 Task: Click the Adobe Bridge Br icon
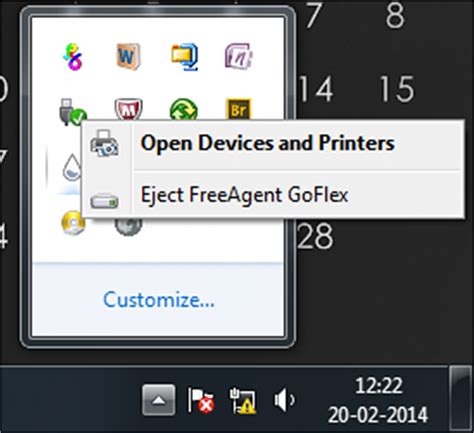(x=238, y=109)
